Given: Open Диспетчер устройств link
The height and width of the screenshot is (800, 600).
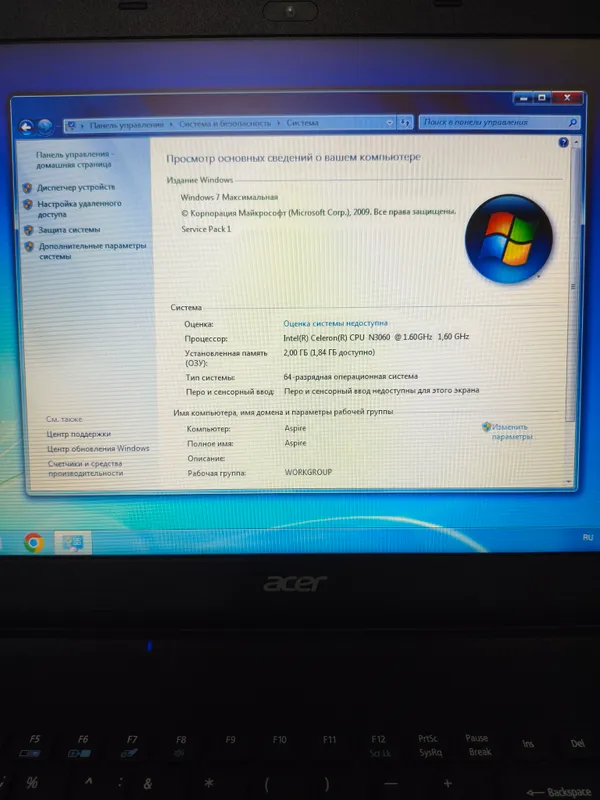Looking at the screenshot, I should [x=76, y=187].
